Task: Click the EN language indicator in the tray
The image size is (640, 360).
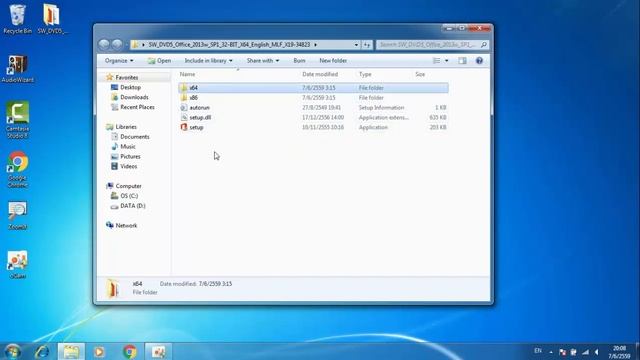Action: (538, 351)
